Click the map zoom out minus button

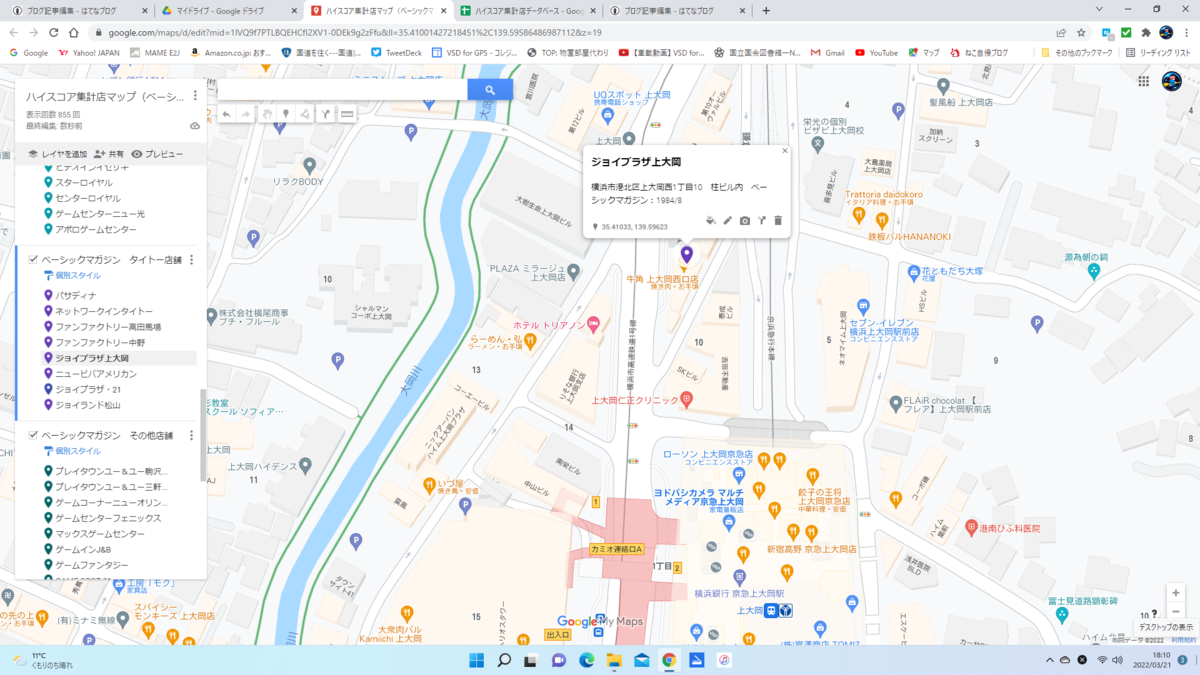tap(1176, 611)
